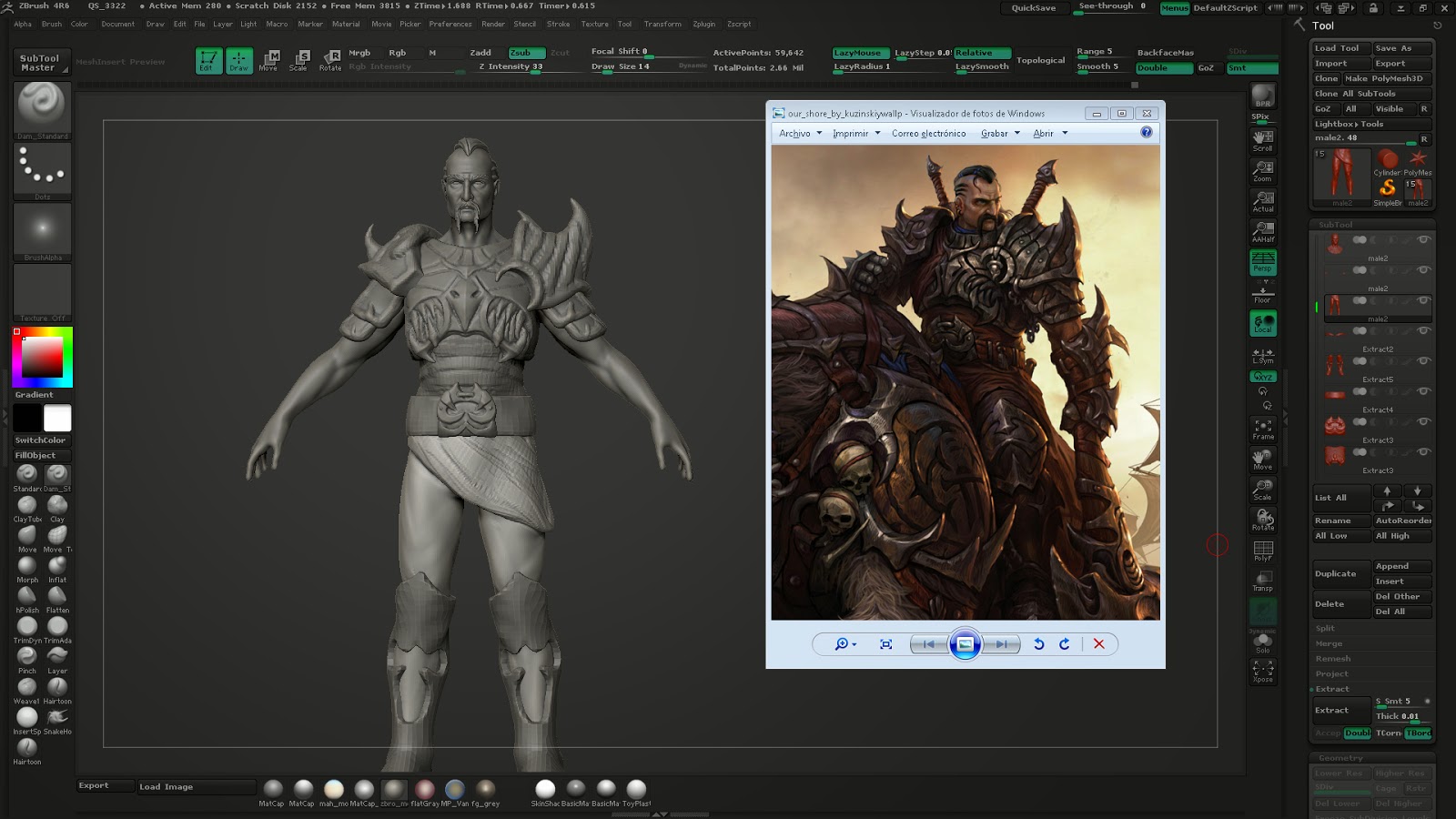Open the Stroke menu

pyautogui.click(x=559, y=25)
